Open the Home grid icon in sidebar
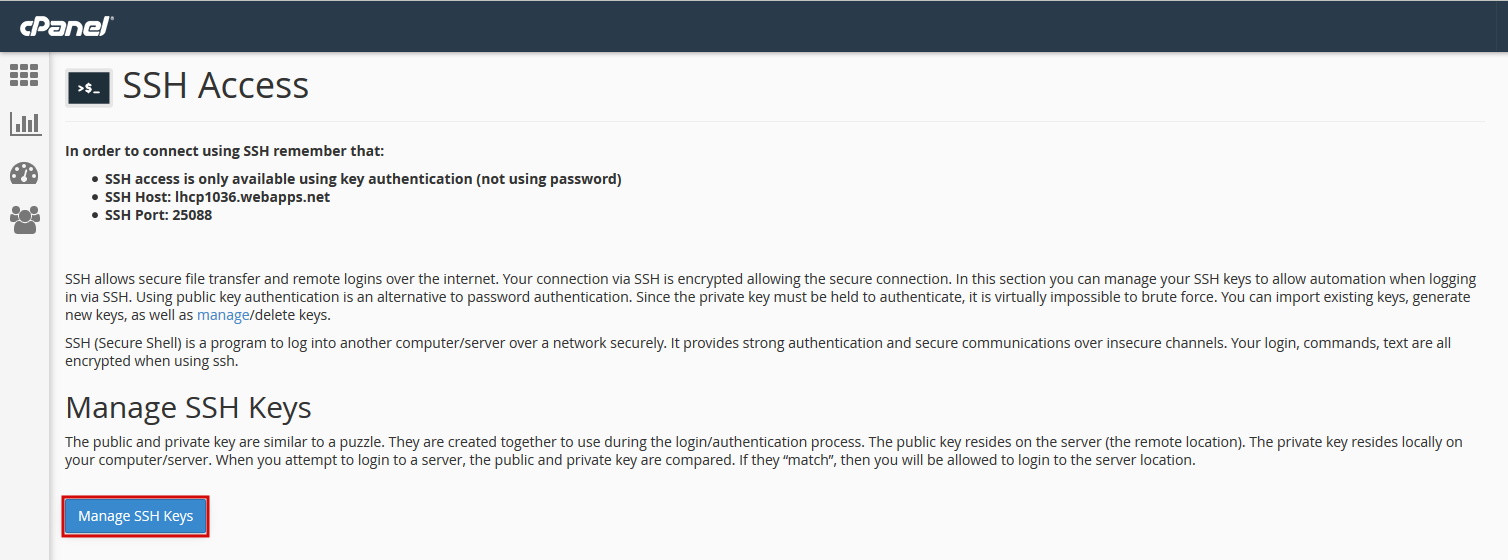Image resolution: width=1508 pixels, height=560 pixels. [x=24, y=75]
